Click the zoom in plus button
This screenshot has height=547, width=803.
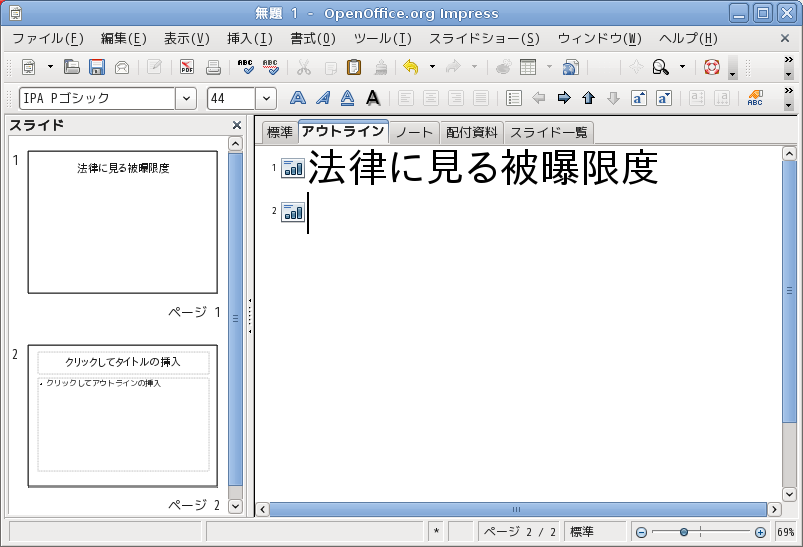pyautogui.click(x=760, y=533)
